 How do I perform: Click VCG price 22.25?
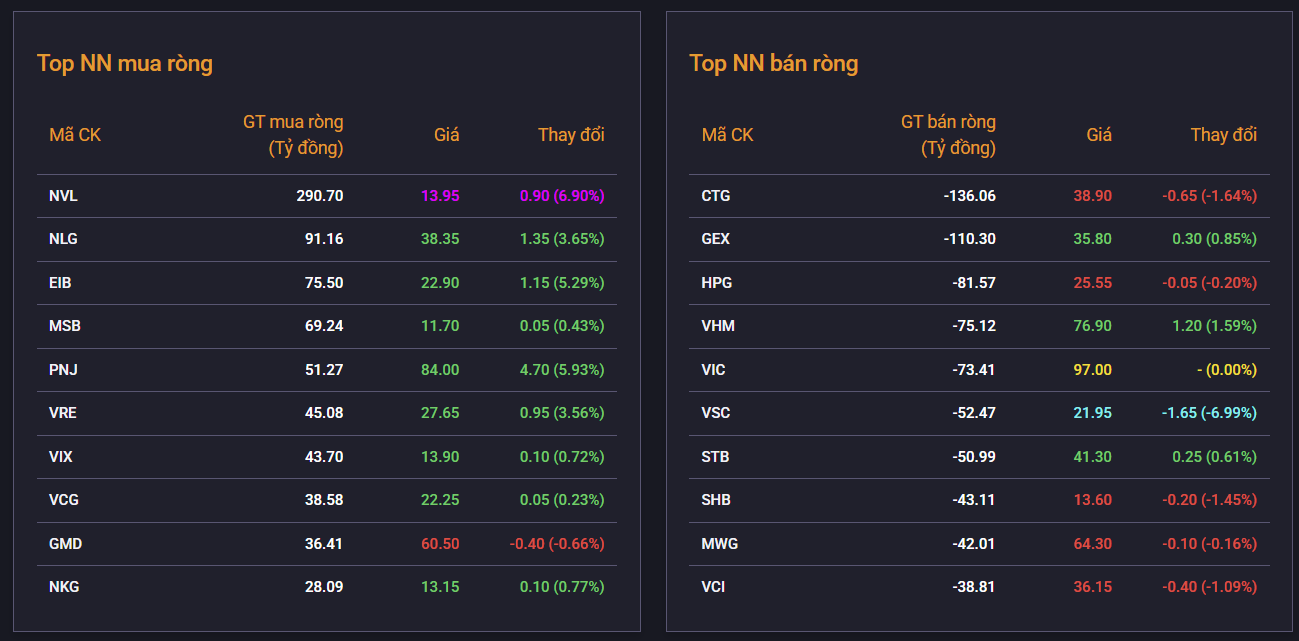(440, 500)
